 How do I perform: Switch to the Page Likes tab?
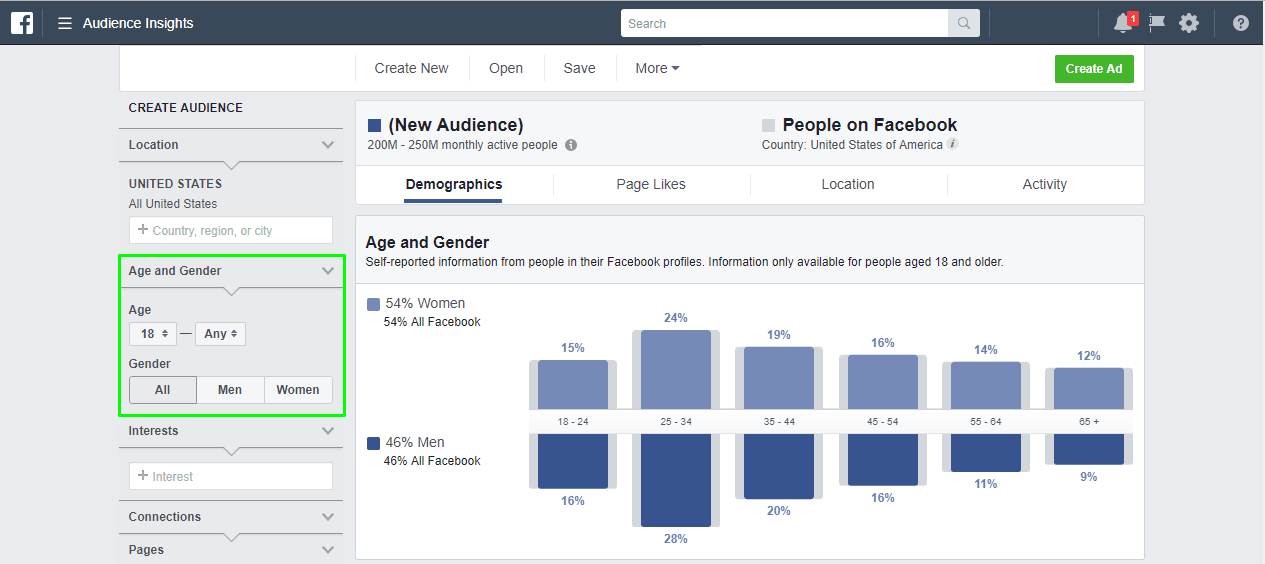(651, 184)
